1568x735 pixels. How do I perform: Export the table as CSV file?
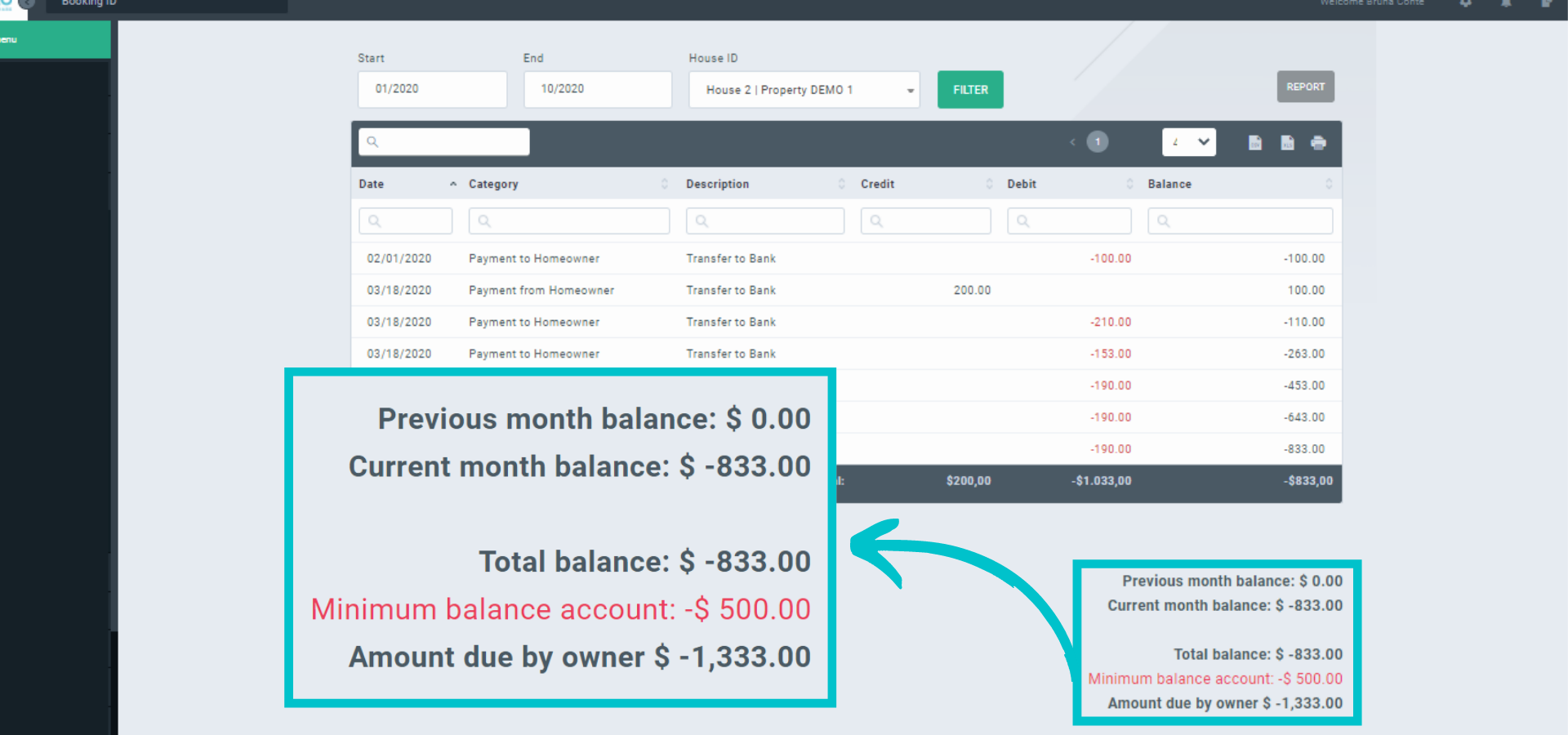pyautogui.click(x=1255, y=143)
